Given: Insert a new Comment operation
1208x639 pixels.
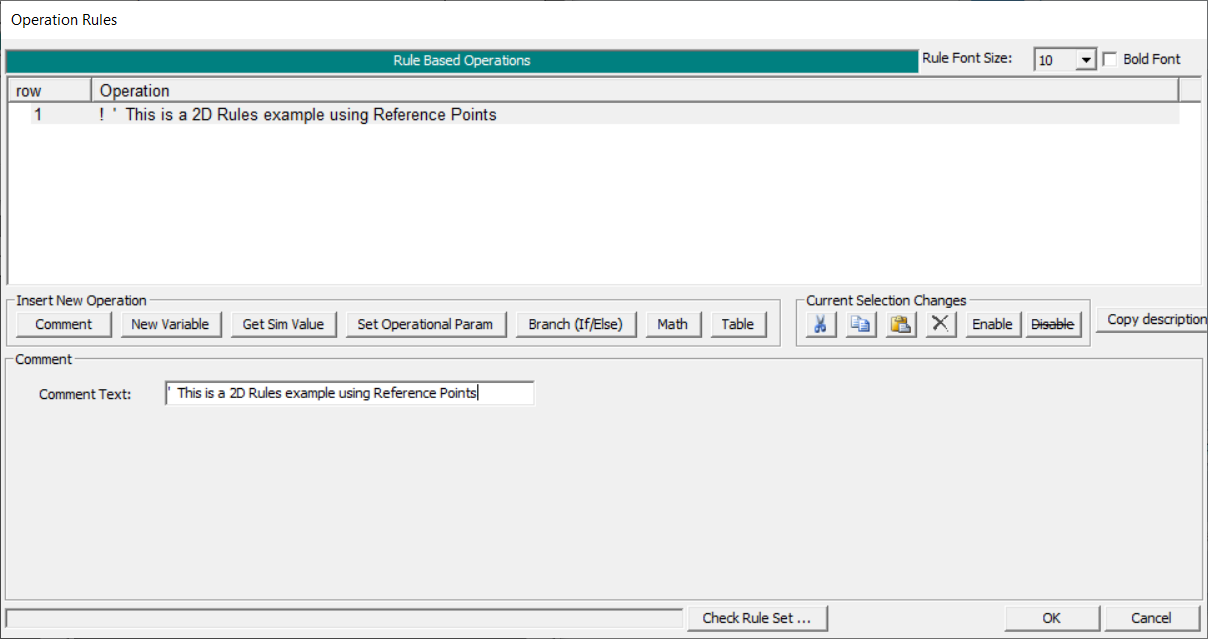Looking at the screenshot, I should pos(64,324).
